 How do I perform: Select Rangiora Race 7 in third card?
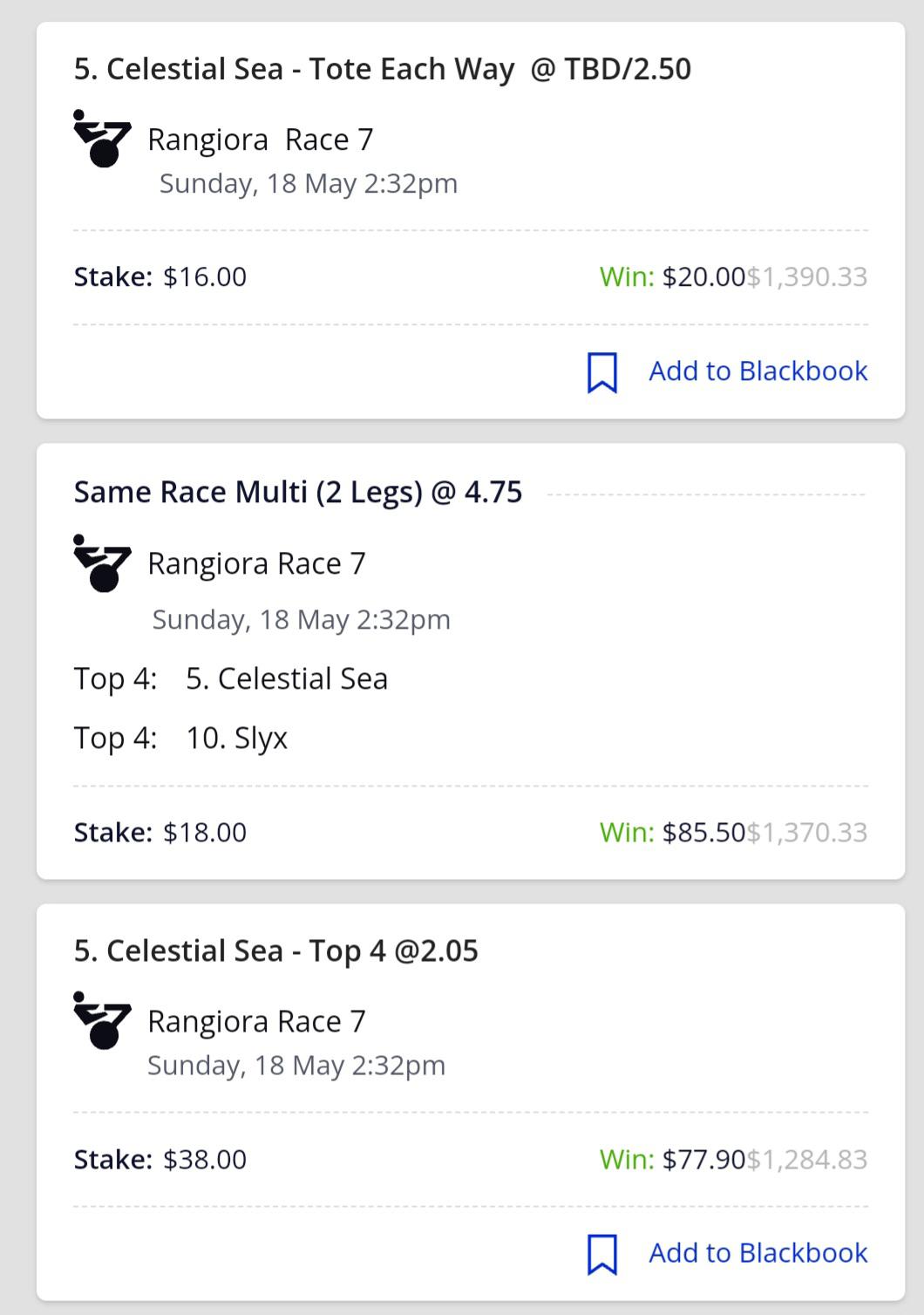tap(257, 1021)
